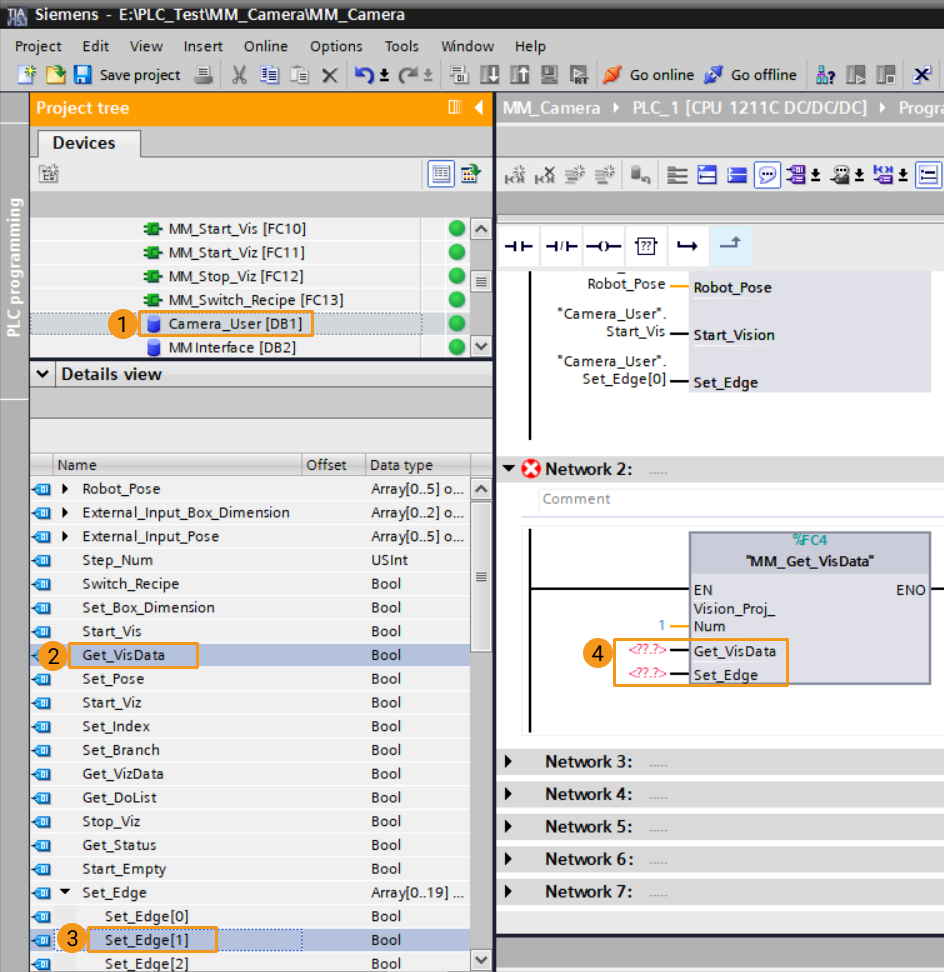Click the open branch icon
Viewport: 944px width, 972px height.
point(687,246)
